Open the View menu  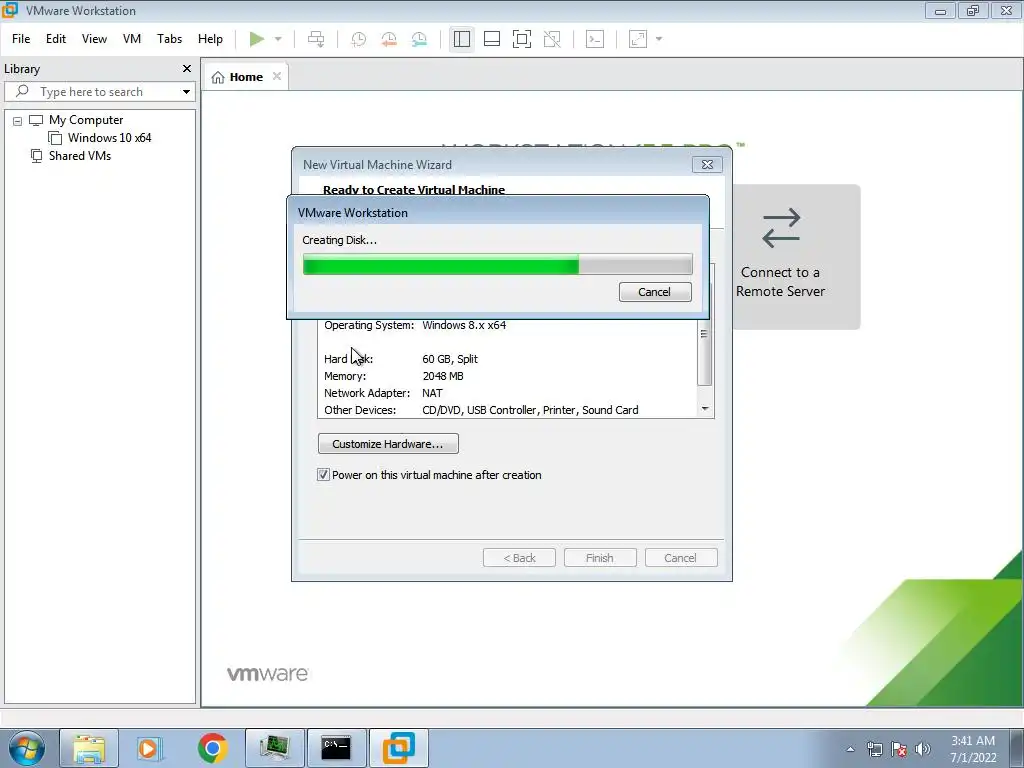(94, 39)
